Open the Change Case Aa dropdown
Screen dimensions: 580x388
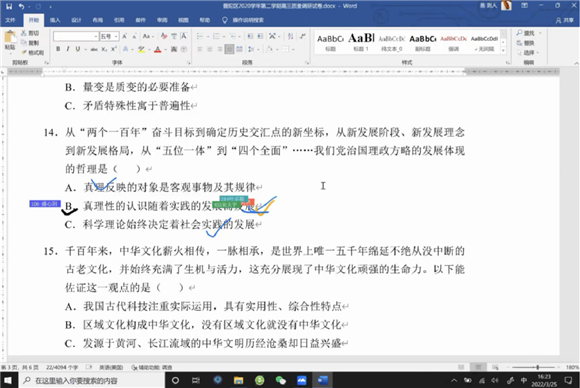pos(147,36)
